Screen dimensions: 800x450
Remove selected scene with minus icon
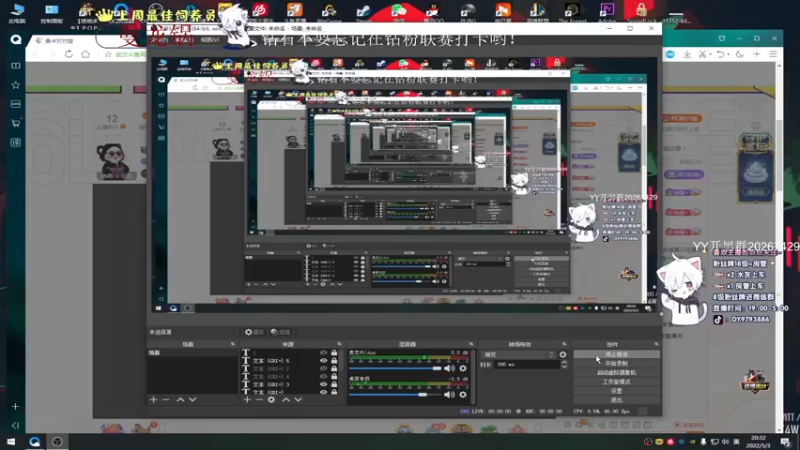pos(165,400)
